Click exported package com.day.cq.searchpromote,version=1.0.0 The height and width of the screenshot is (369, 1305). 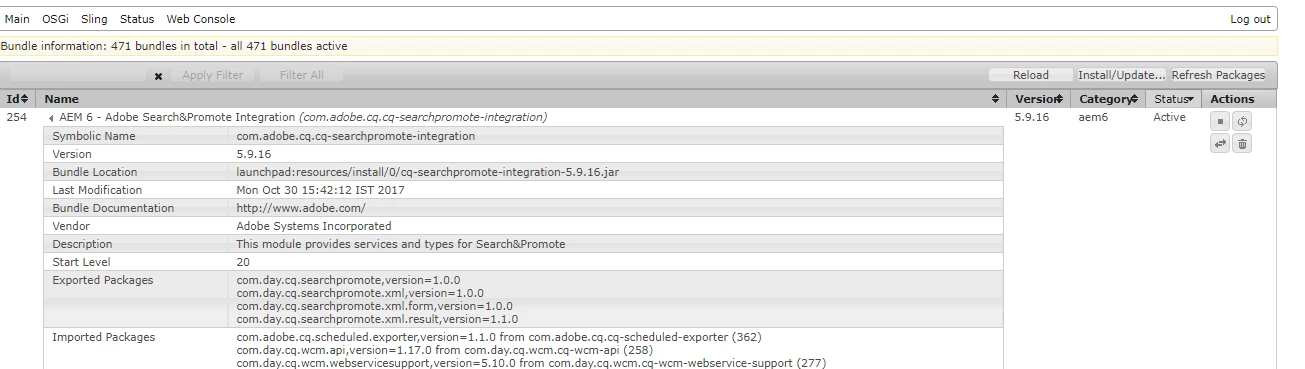pyautogui.click(x=348, y=280)
